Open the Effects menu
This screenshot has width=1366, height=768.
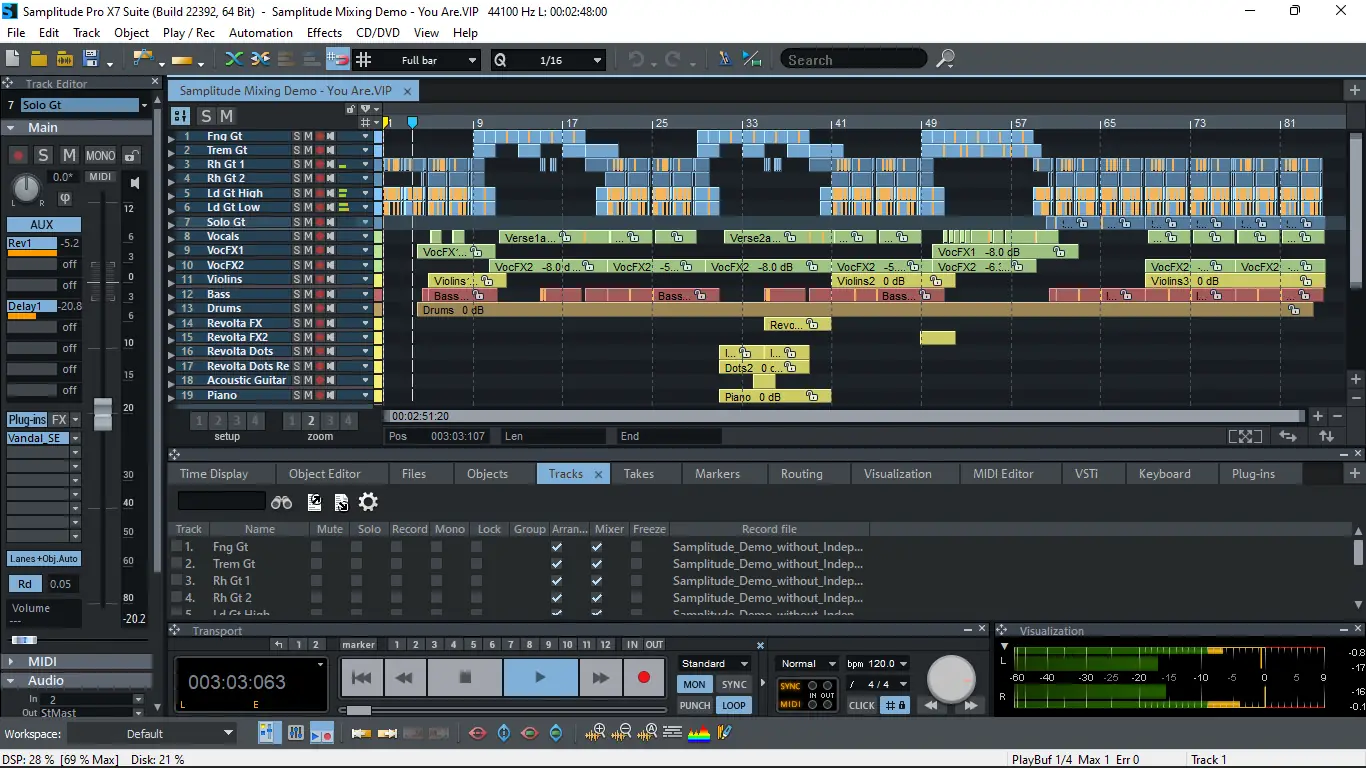(324, 33)
